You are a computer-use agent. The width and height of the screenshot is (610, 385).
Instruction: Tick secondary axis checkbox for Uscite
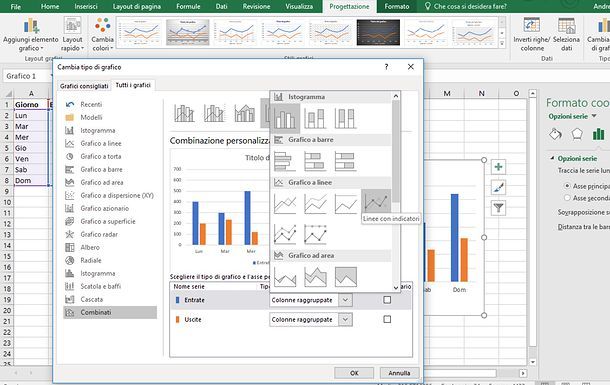pyautogui.click(x=387, y=319)
